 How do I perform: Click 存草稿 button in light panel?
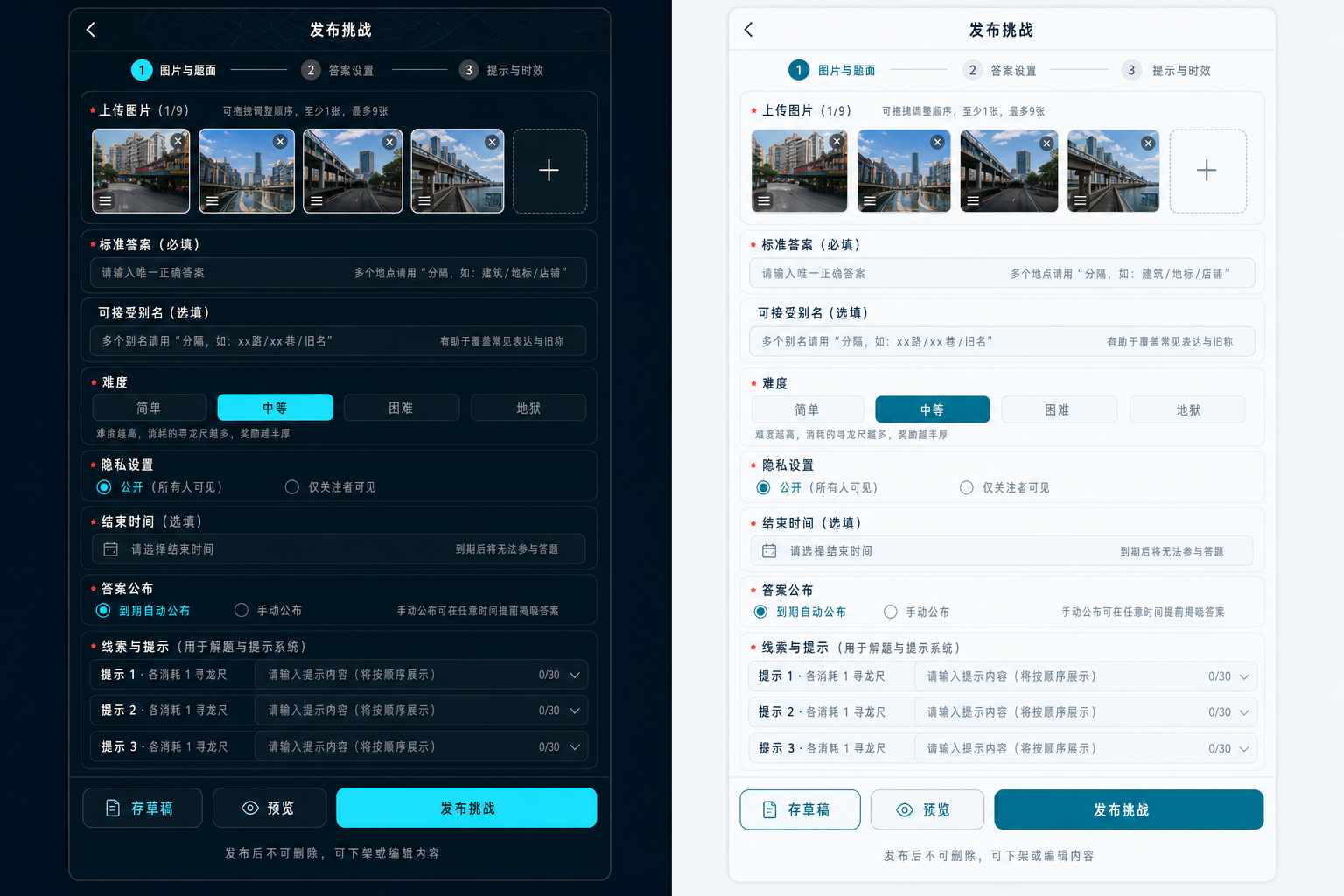pos(800,809)
